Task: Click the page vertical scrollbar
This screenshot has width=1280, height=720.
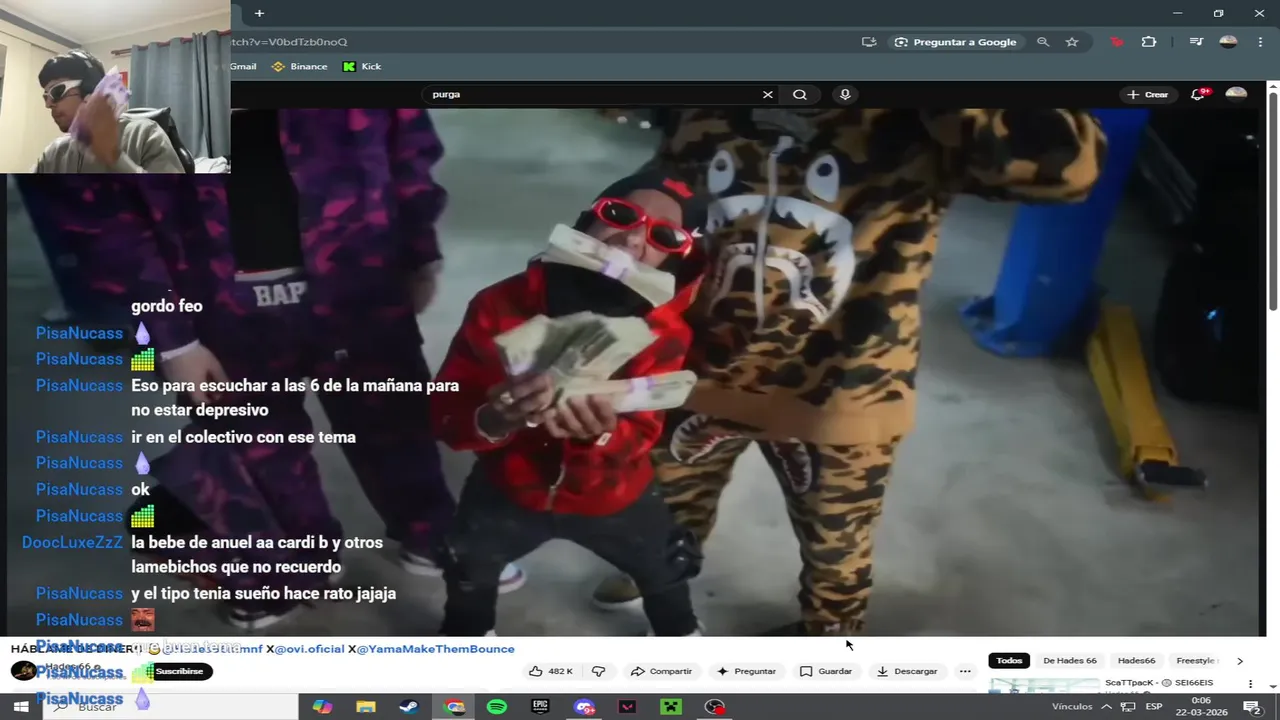Action: 1273,200
